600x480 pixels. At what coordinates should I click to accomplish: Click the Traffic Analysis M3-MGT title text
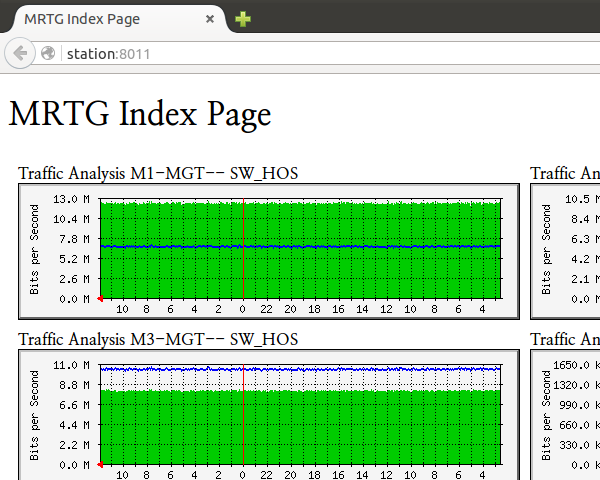pyautogui.click(x=158, y=340)
